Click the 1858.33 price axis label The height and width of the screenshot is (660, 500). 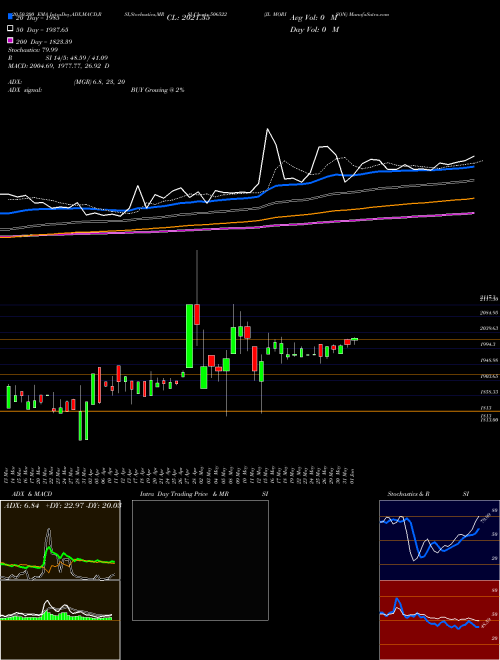[489, 392]
